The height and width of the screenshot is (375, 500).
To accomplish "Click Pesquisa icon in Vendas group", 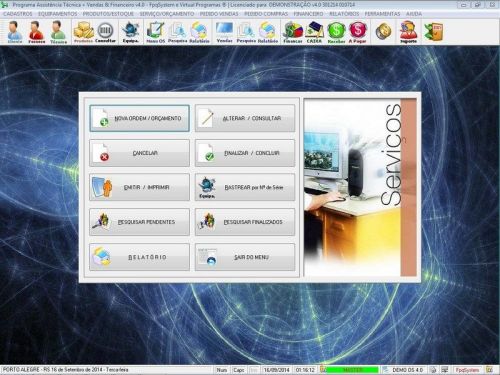I will pyautogui.click(x=246, y=32).
